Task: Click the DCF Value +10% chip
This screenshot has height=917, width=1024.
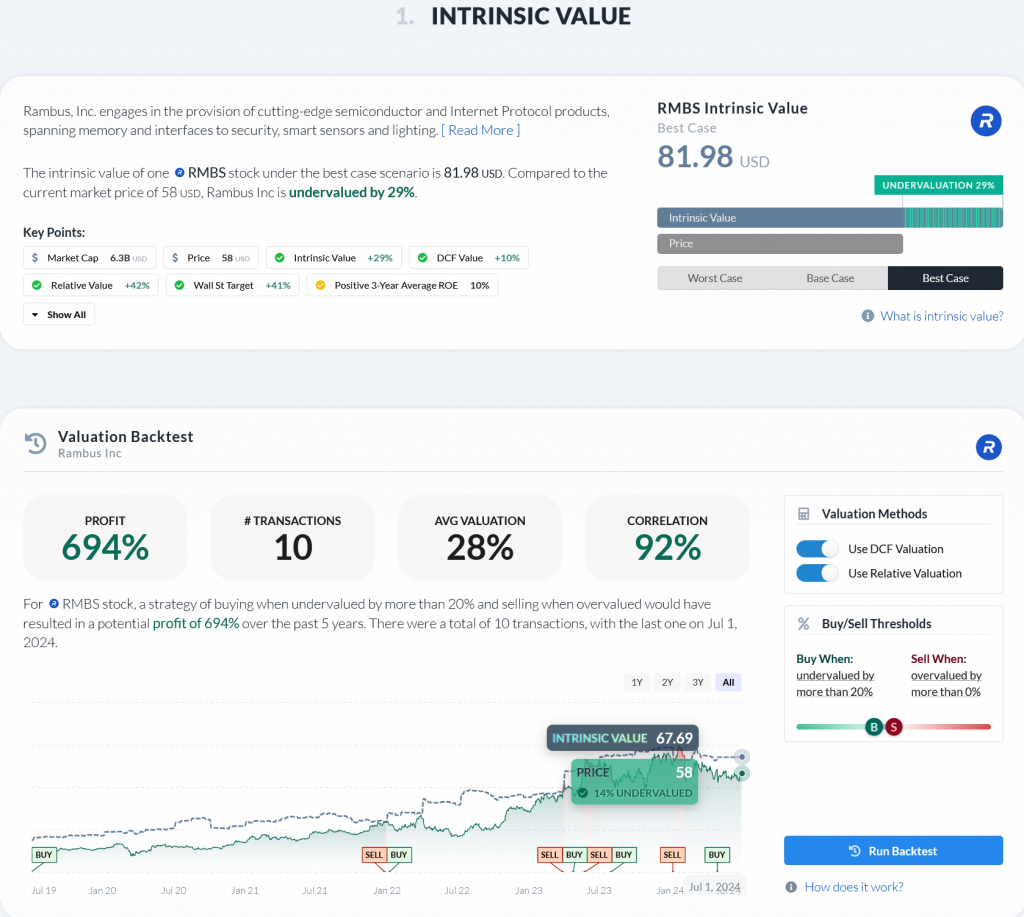Action: tap(469, 258)
